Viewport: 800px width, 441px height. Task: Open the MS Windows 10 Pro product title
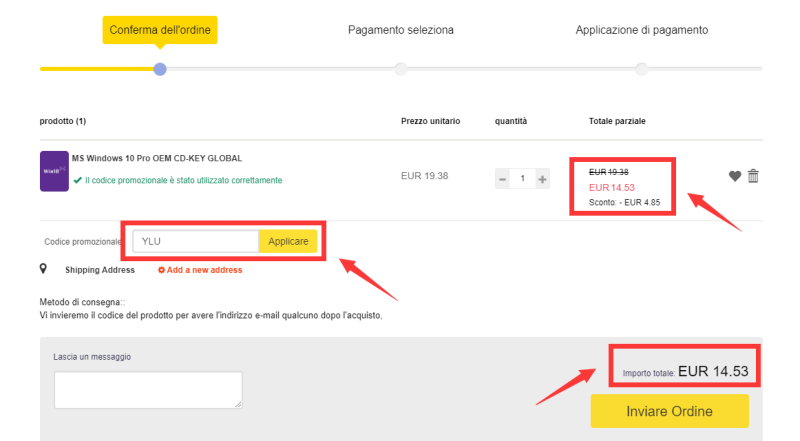coord(156,158)
